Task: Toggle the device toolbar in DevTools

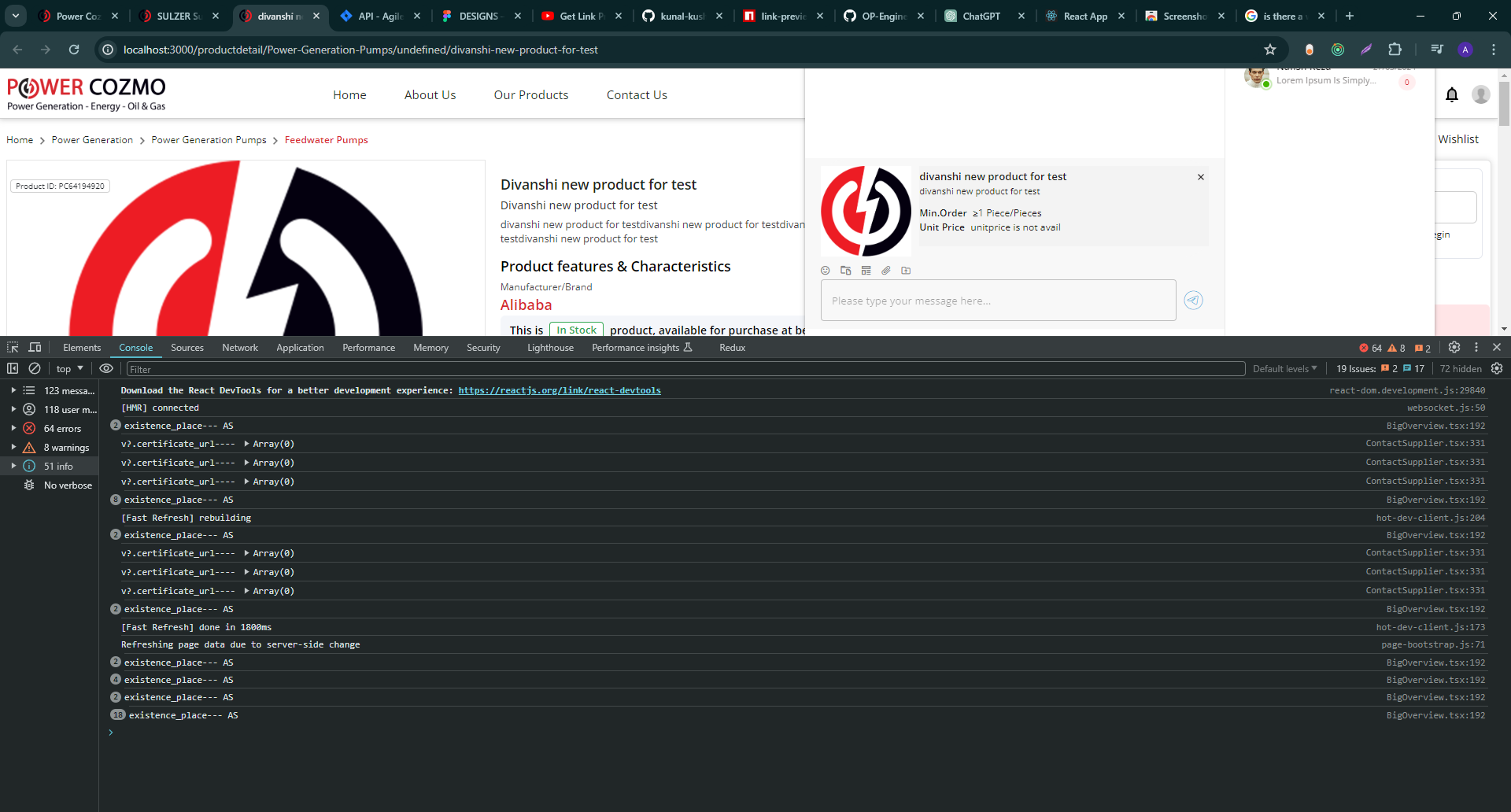Action: pos(35,348)
